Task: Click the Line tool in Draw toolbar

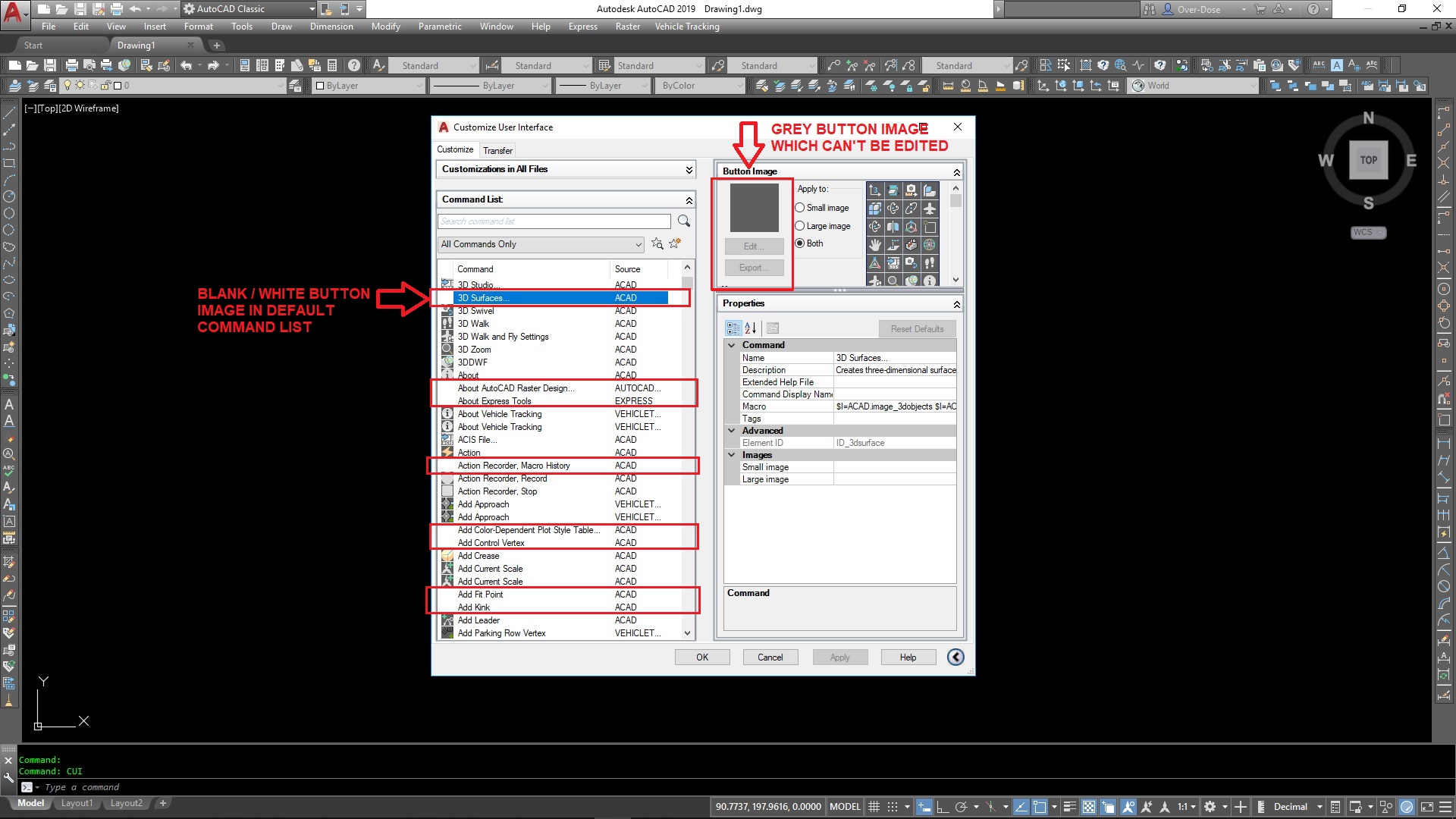Action: coord(9,113)
